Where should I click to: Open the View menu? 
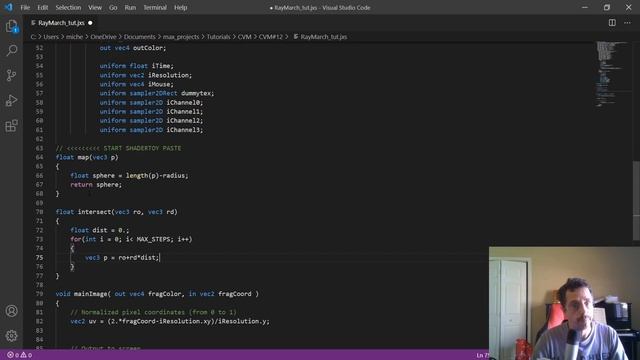click(95, 7)
